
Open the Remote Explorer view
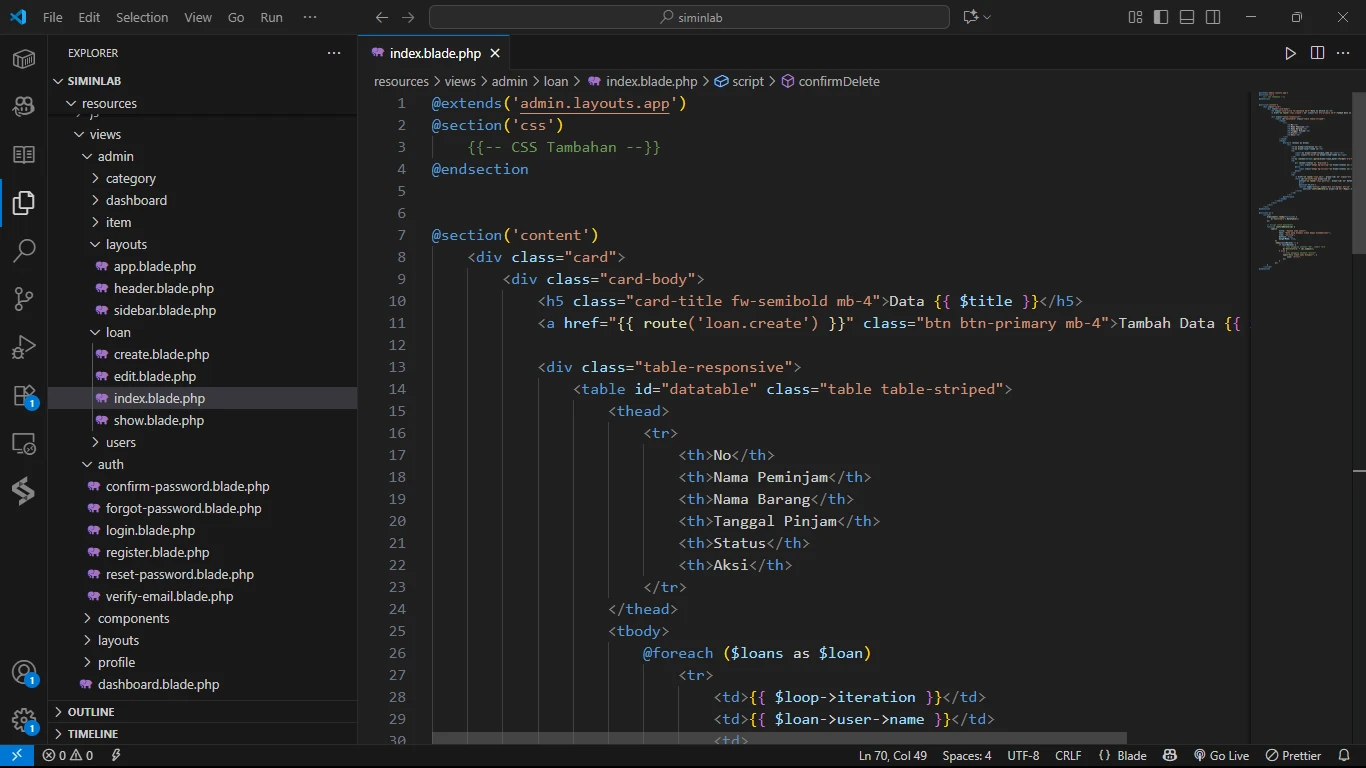(x=24, y=444)
